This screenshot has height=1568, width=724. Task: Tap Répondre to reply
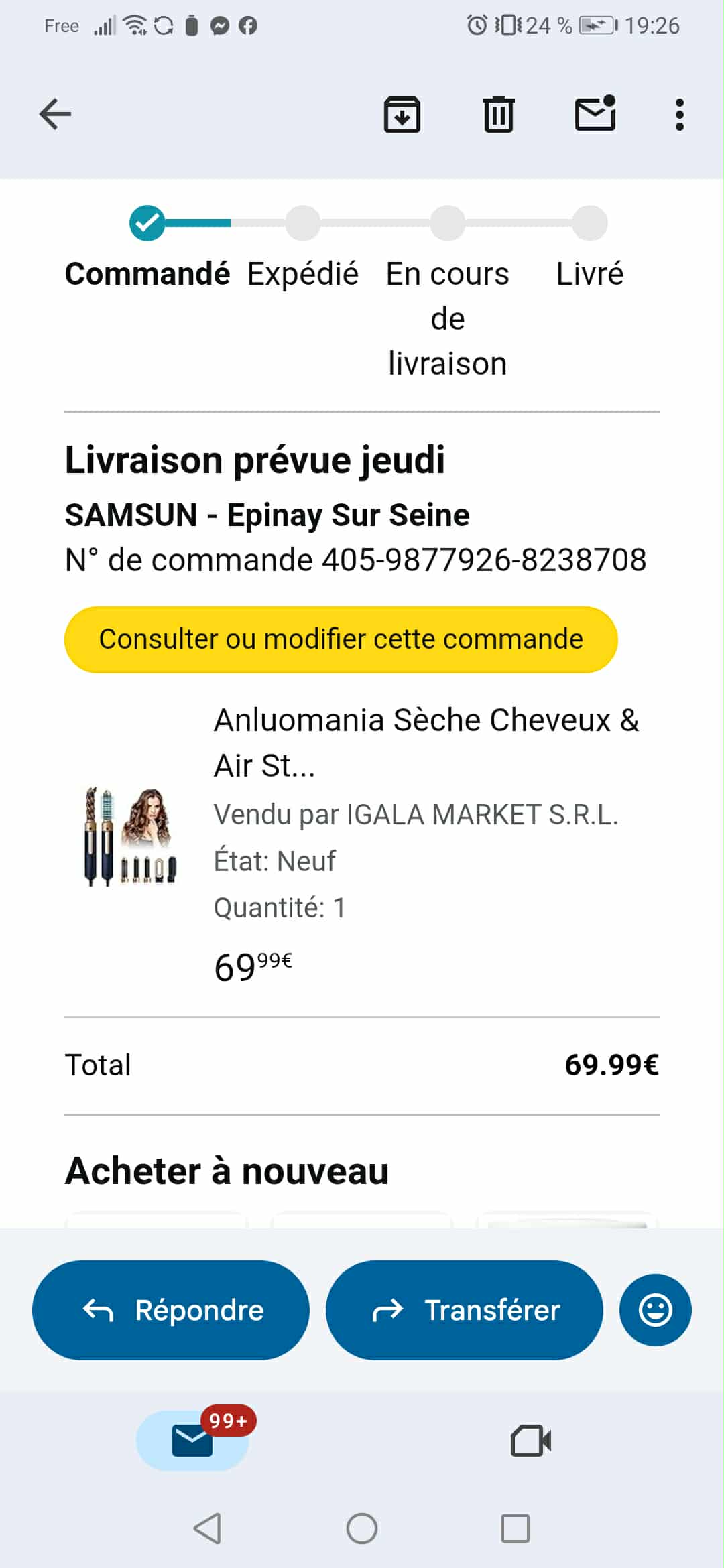pyautogui.click(x=171, y=1309)
